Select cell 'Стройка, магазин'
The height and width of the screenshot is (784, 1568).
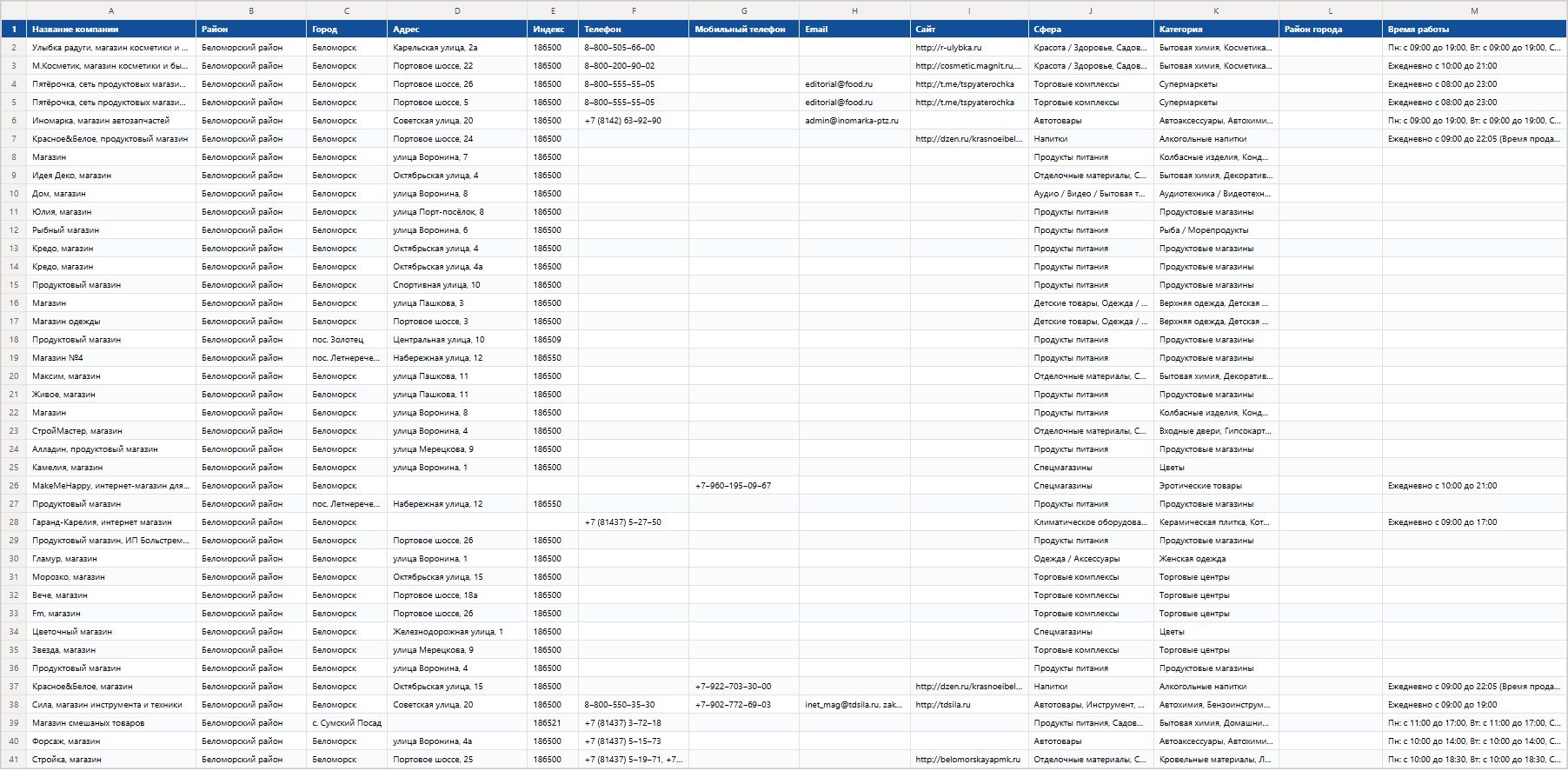(111, 760)
